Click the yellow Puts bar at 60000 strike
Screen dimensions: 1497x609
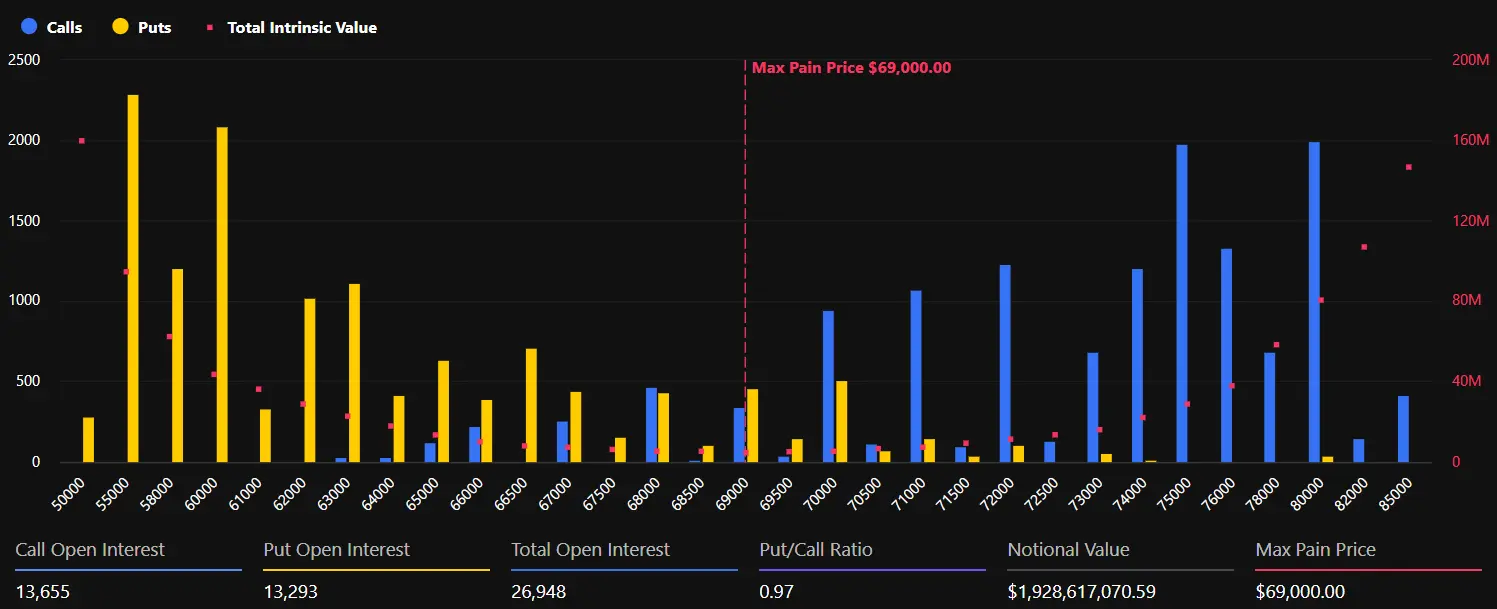222,294
